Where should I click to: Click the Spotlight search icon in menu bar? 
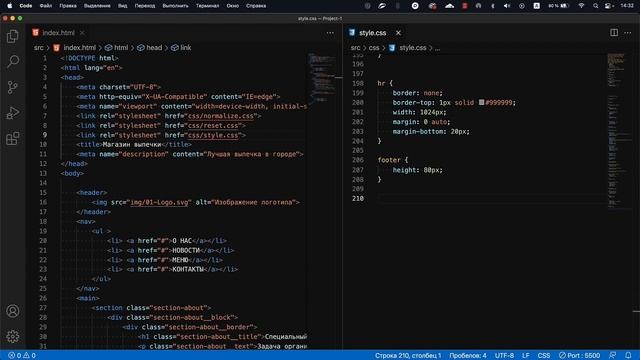pos(596,6)
